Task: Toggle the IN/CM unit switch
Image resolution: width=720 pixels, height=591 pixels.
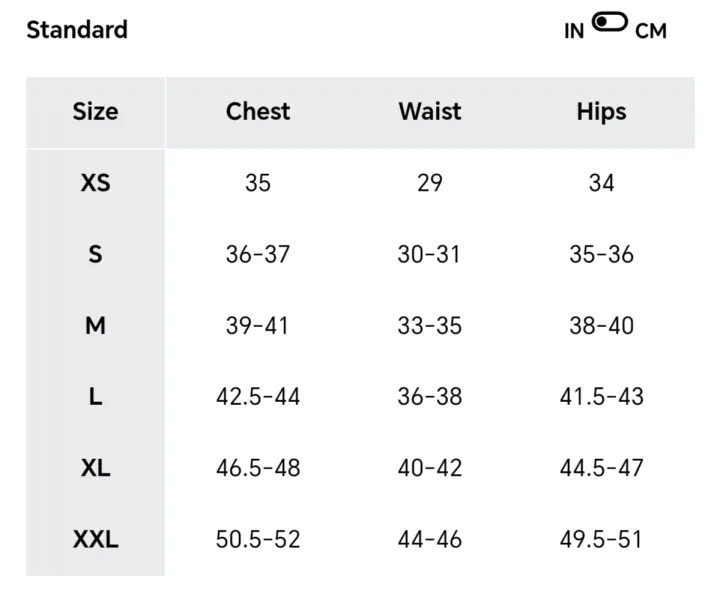Action: point(609,22)
